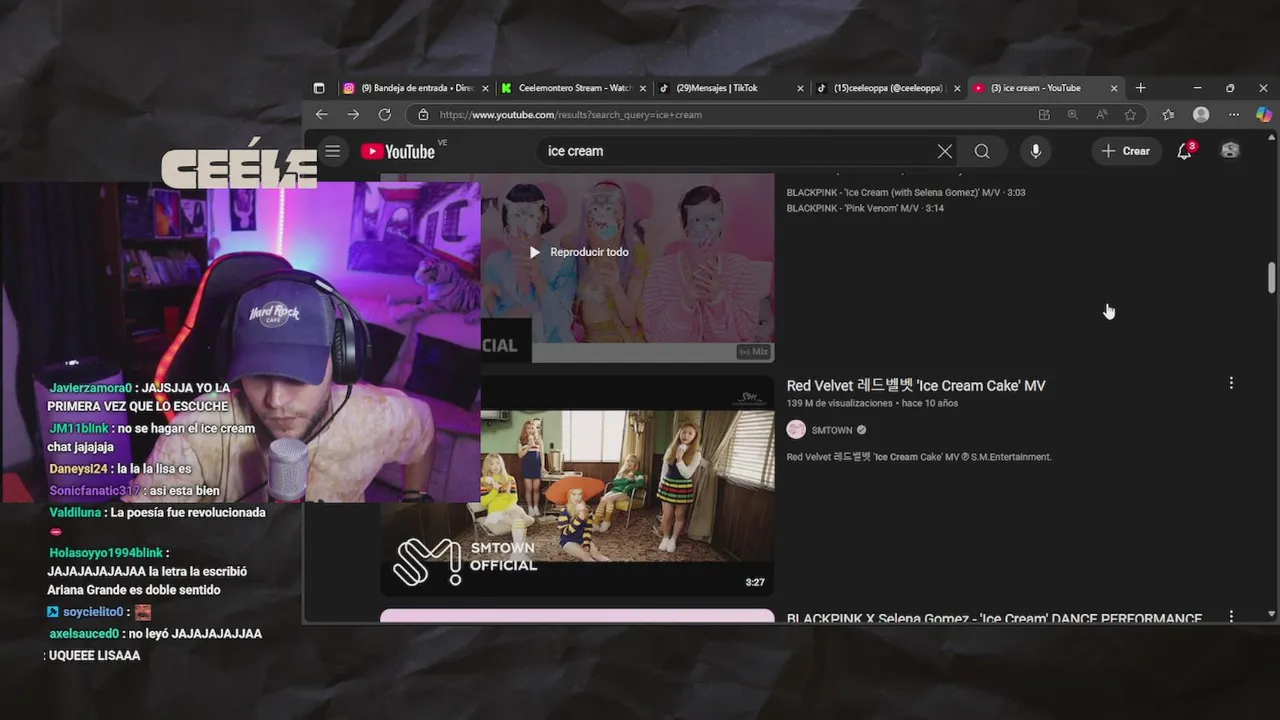Click Sonicfanatic317 chat username
Viewport: 1280px width, 720px height.
pos(95,491)
